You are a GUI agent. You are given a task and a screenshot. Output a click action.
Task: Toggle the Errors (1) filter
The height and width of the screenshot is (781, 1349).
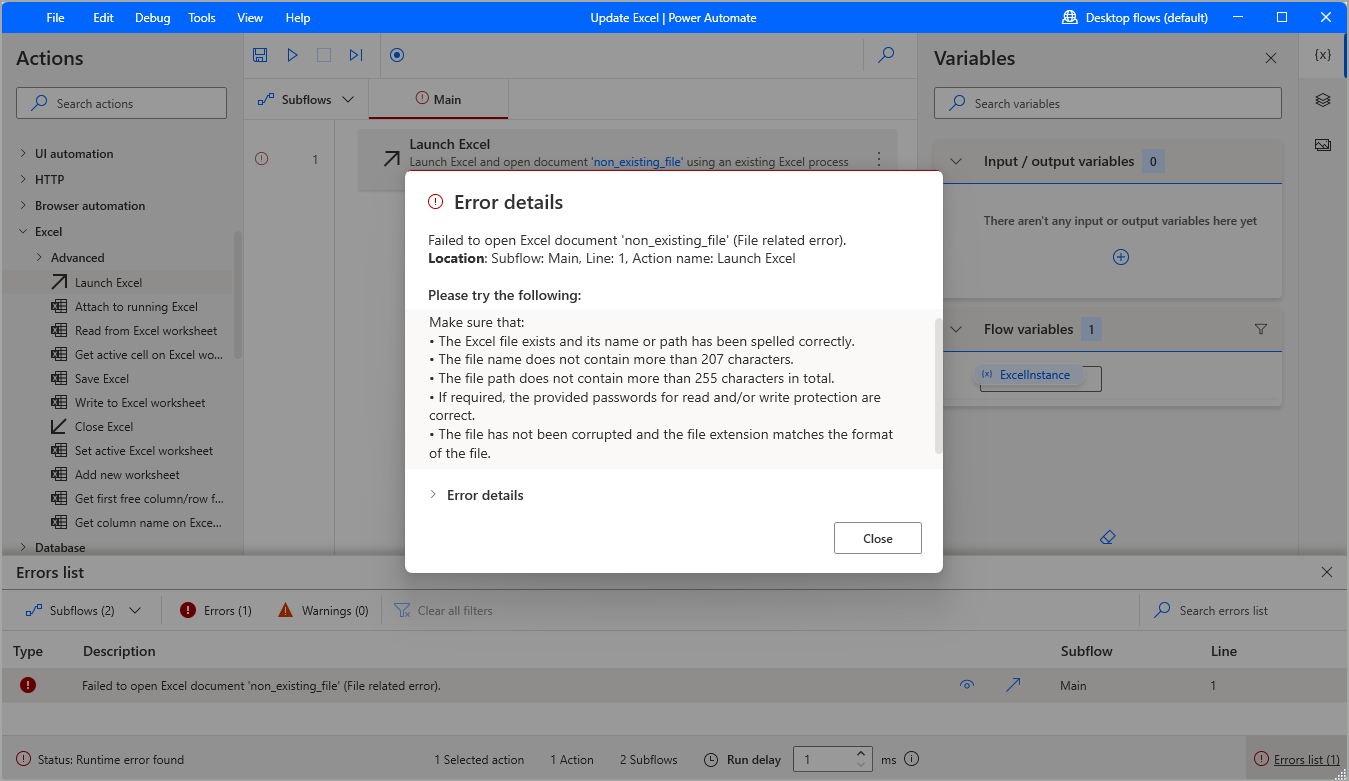pyautogui.click(x=215, y=610)
